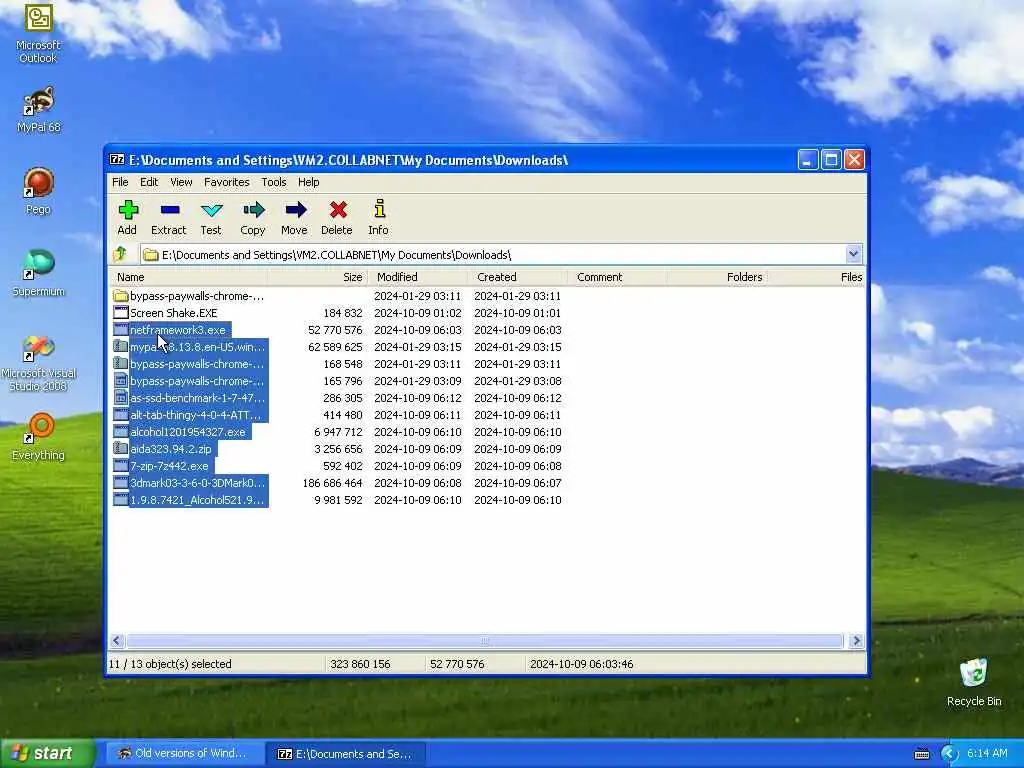Image resolution: width=1024 pixels, height=768 pixels.
Task: Select the MyPal 68 desktop icon
Action: click(39, 109)
